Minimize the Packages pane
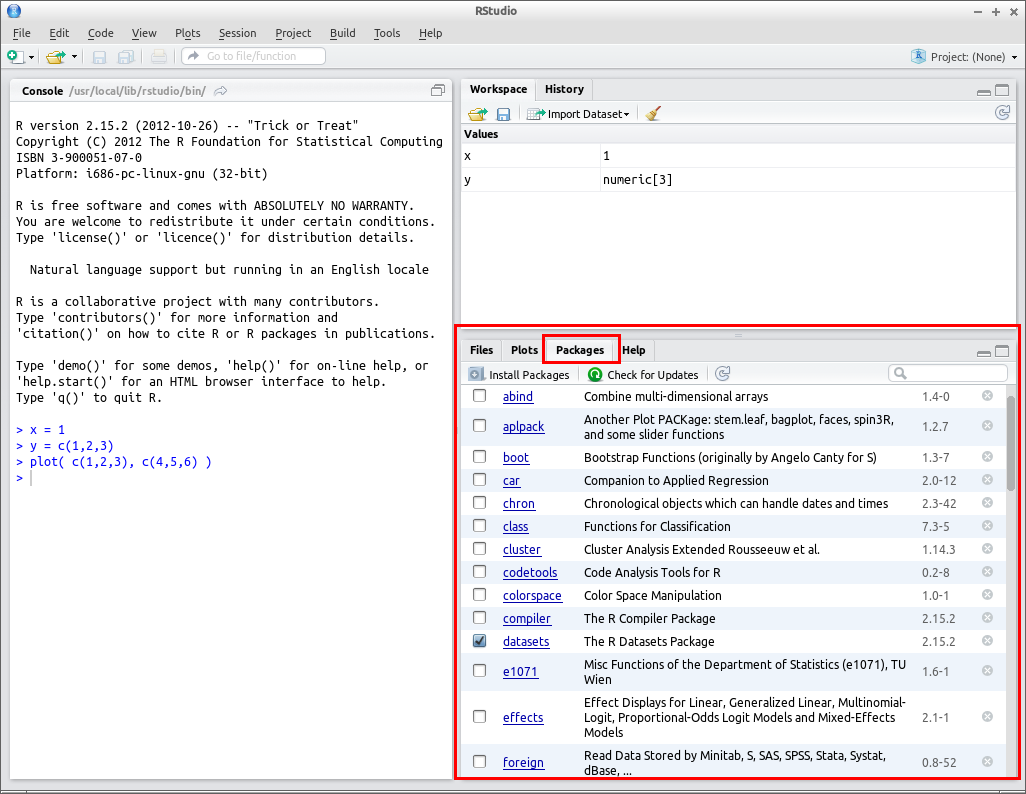1026x794 pixels. [983, 353]
